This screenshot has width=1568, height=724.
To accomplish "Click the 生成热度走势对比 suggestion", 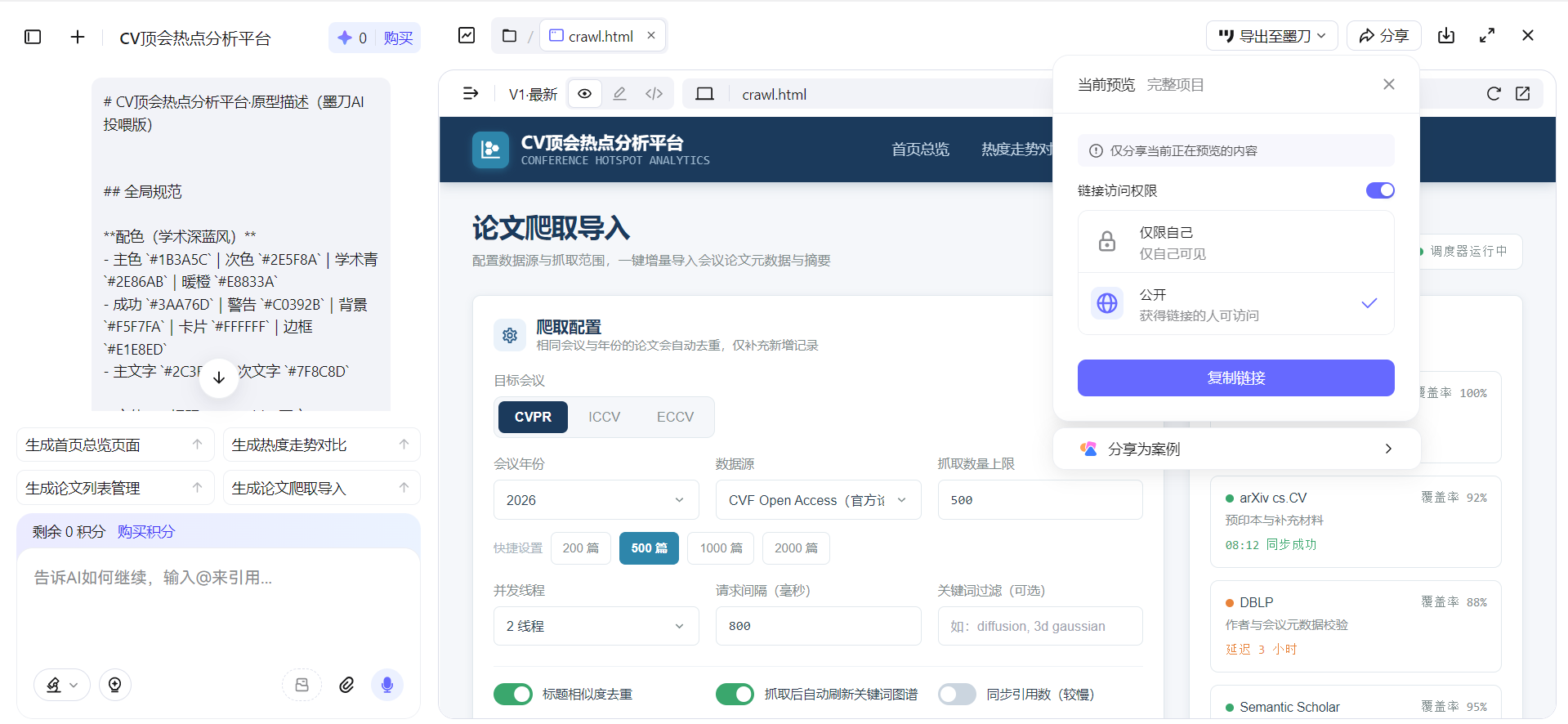I will point(322,445).
